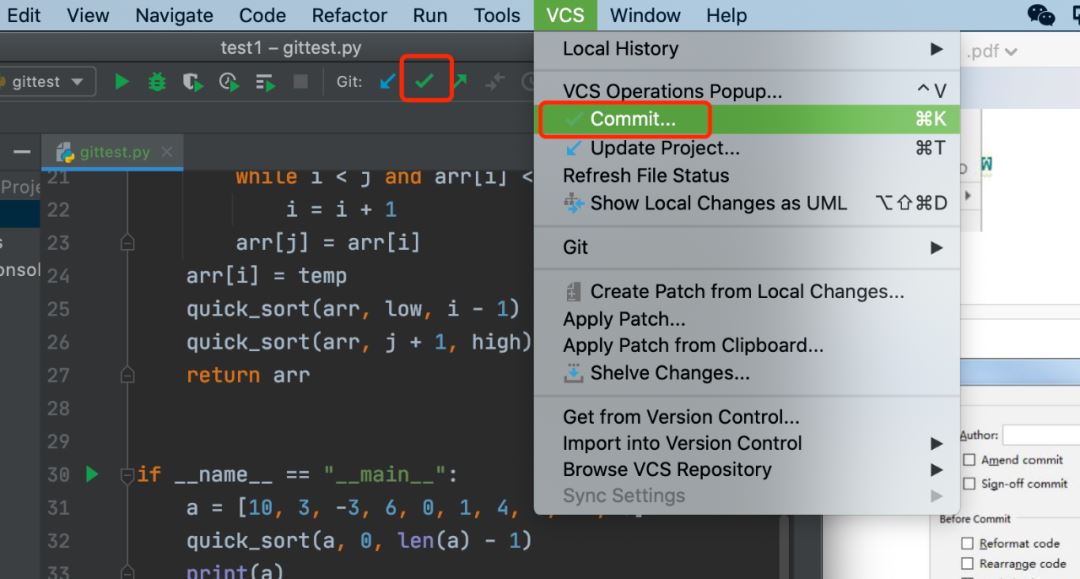This screenshot has width=1080, height=579.
Task: Open the Help menu
Action: point(726,15)
